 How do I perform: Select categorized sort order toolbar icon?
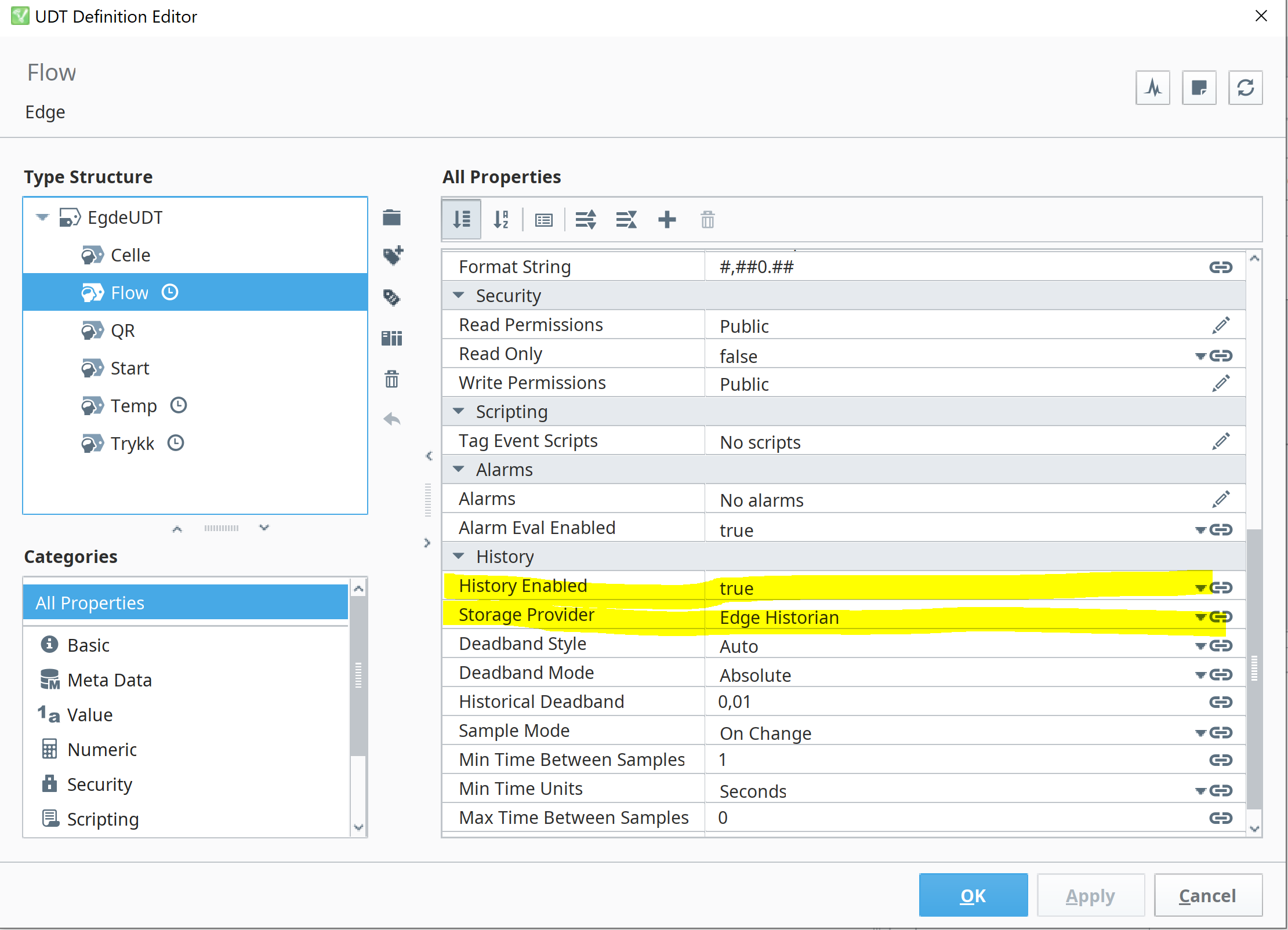[462, 219]
